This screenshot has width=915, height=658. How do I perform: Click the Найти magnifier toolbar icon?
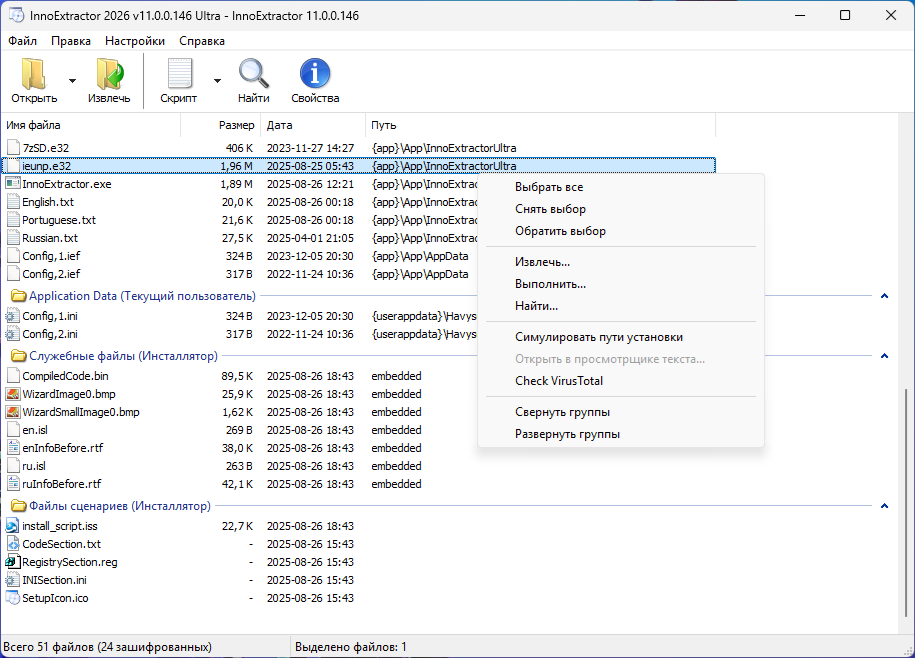tap(254, 74)
